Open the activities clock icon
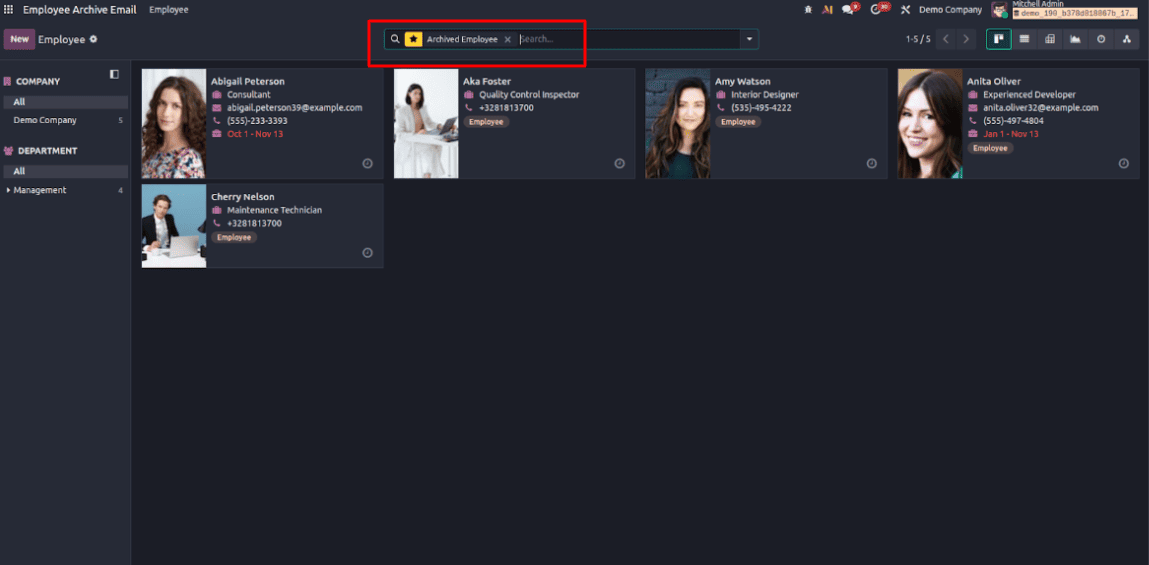 [878, 9]
